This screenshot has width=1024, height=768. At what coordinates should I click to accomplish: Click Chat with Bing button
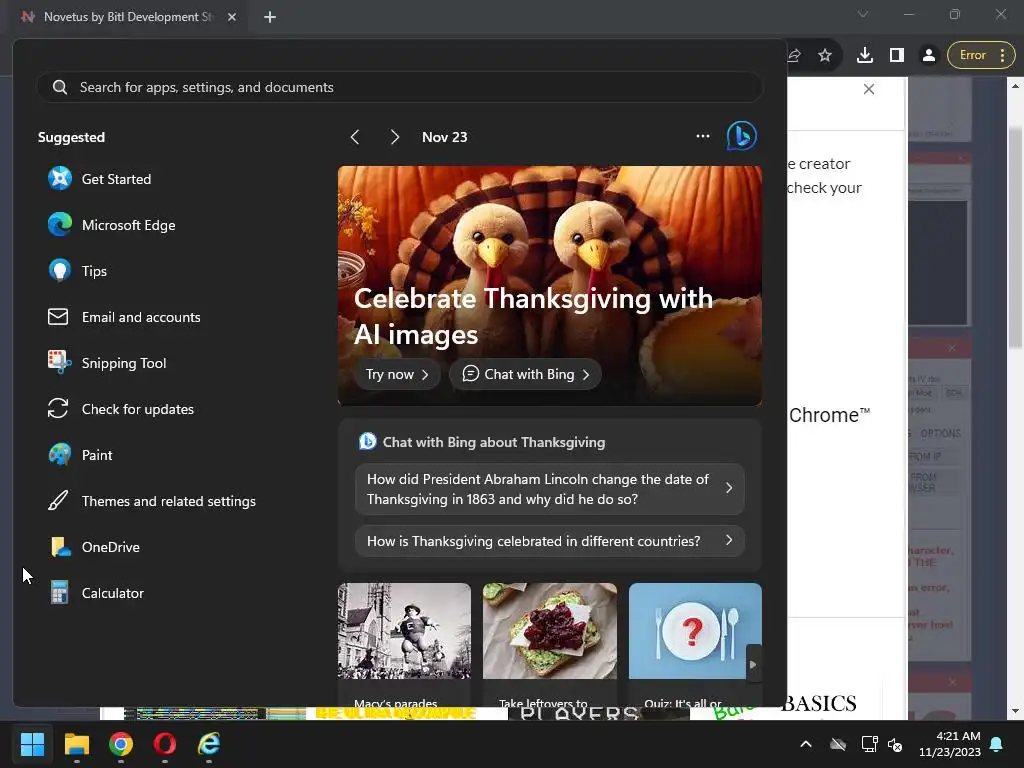(x=525, y=374)
